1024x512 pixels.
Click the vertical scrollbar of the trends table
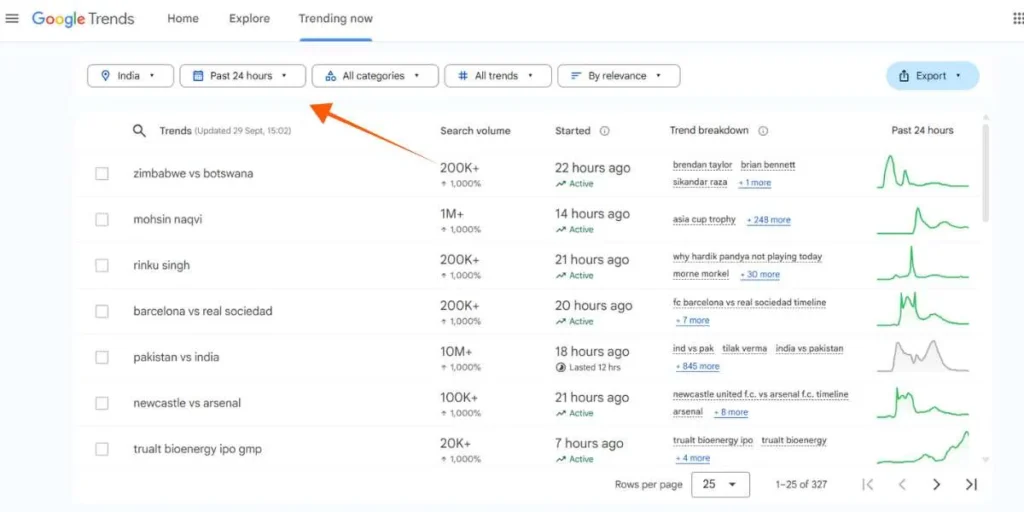(986, 170)
